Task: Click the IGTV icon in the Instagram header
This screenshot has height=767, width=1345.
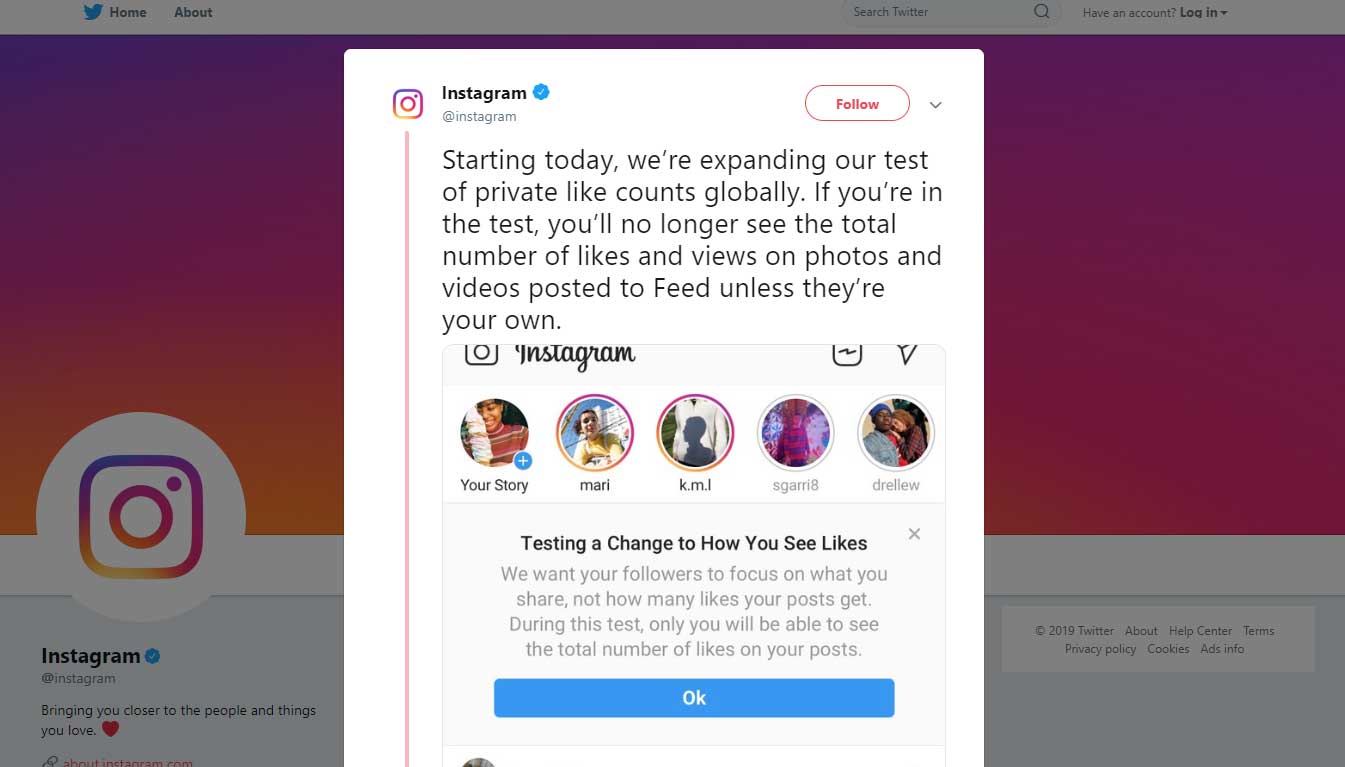Action: (x=847, y=353)
